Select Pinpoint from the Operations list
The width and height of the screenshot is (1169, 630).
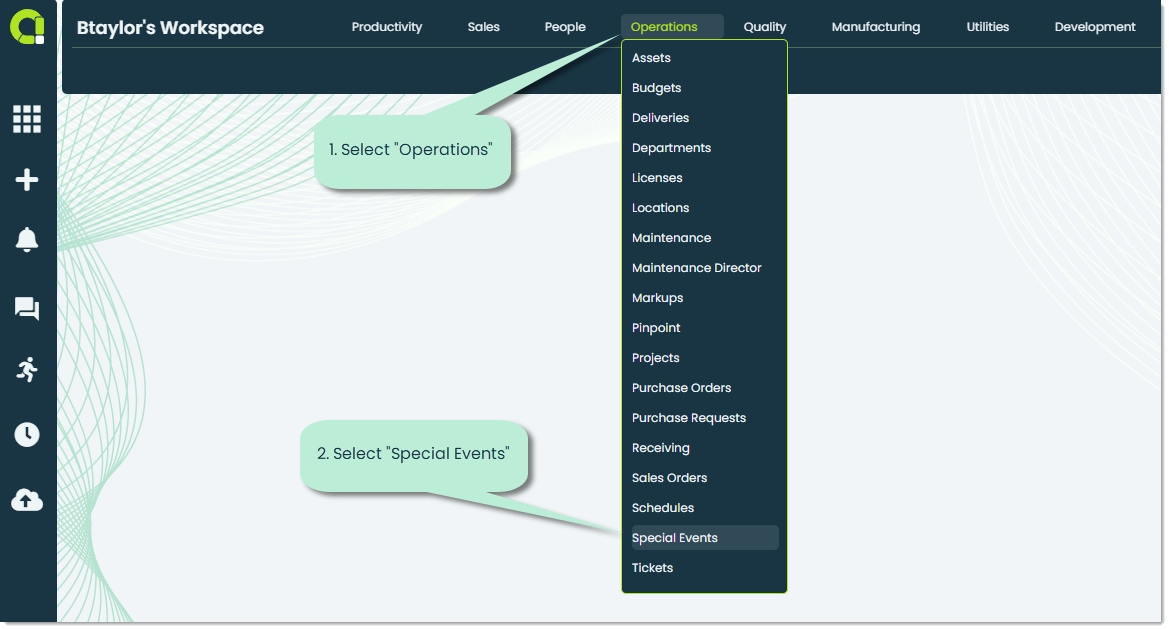(655, 327)
